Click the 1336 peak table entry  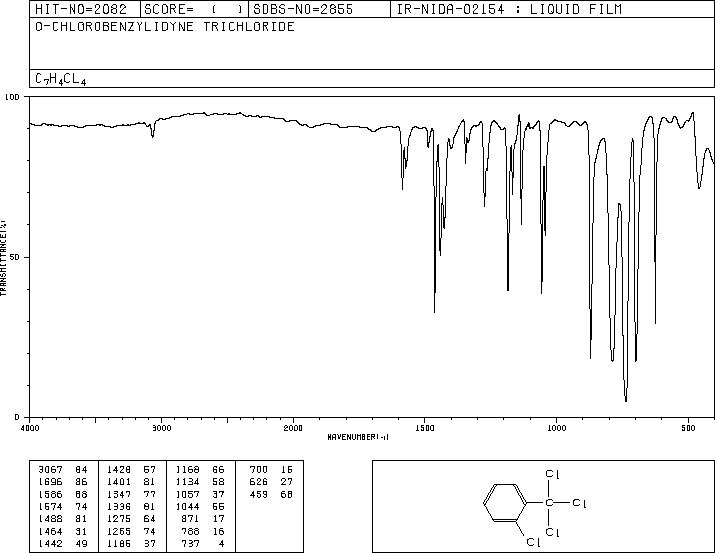pyautogui.click(x=131, y=506)
